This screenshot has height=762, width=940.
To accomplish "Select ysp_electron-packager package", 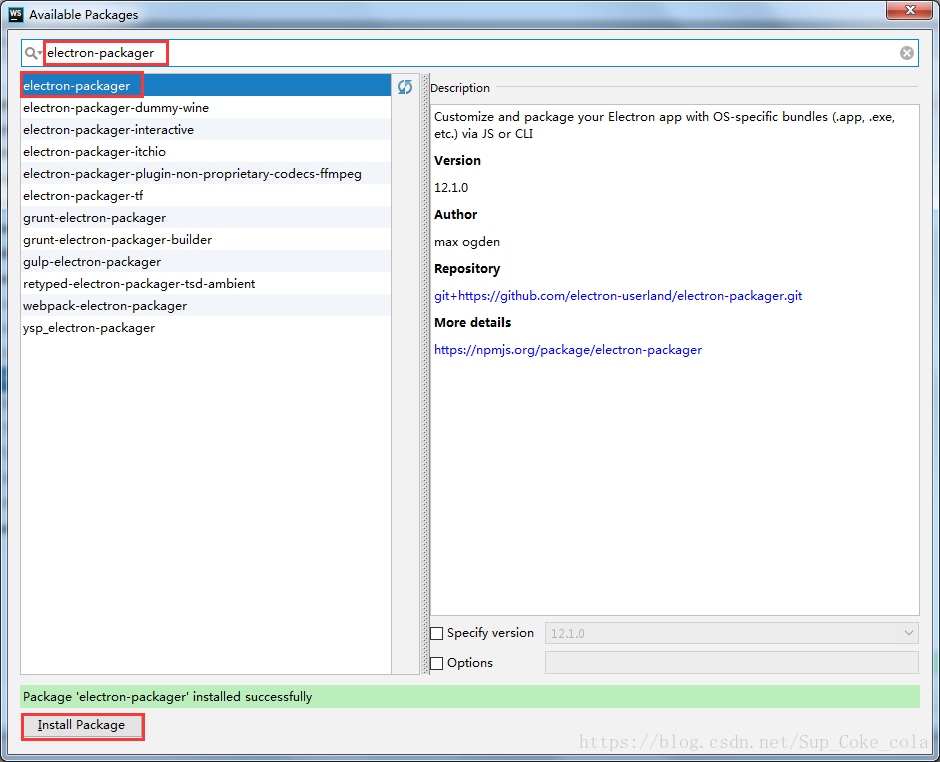I will (206, 327).
